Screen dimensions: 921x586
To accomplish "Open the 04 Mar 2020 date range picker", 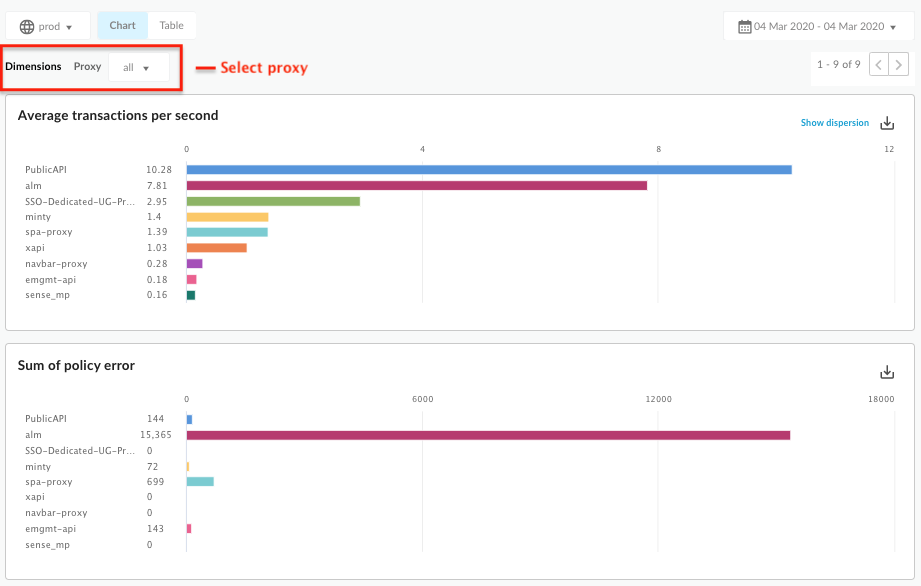I will [x=819, y=26].
